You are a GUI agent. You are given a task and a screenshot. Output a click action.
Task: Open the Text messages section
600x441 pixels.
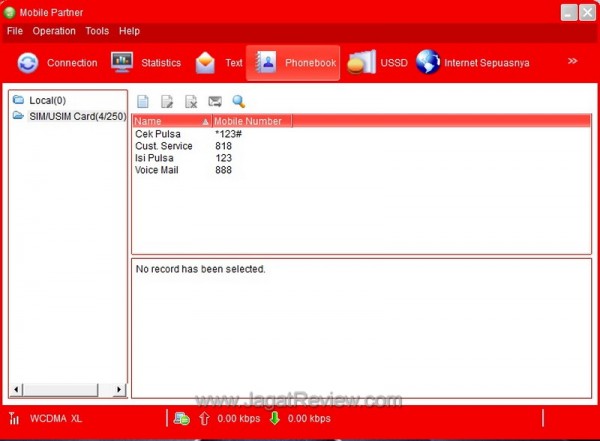tap(219, 63)
